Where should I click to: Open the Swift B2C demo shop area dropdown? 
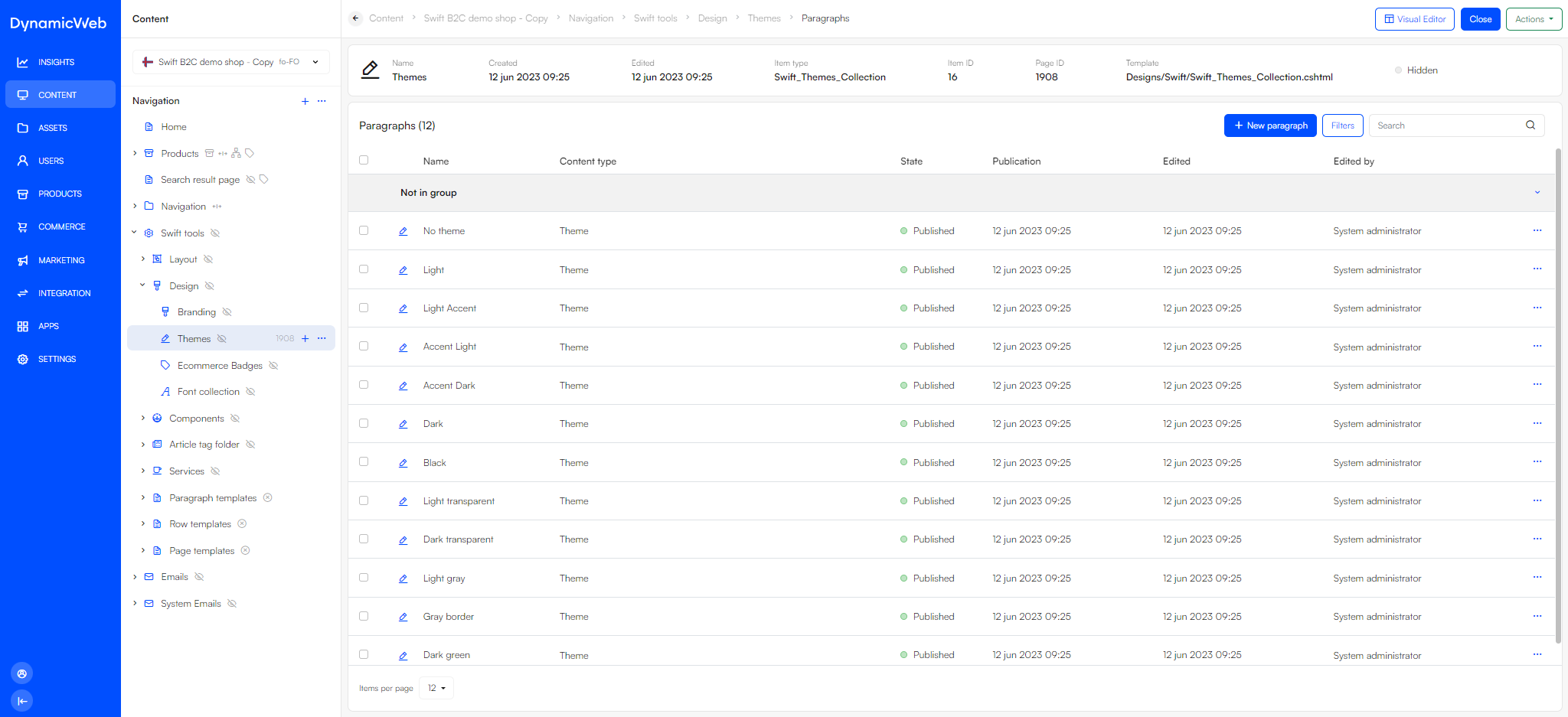coord(231,62)
